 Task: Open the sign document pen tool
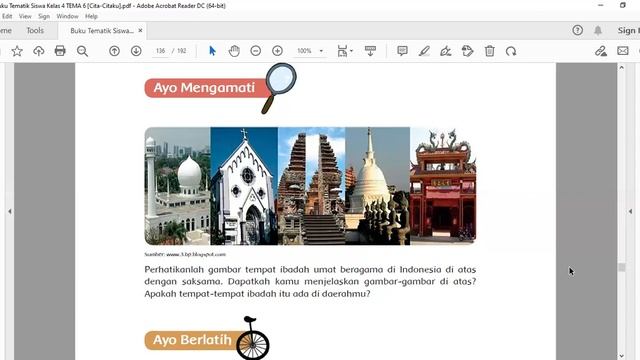pyautogui.click(x=445, y=51)
